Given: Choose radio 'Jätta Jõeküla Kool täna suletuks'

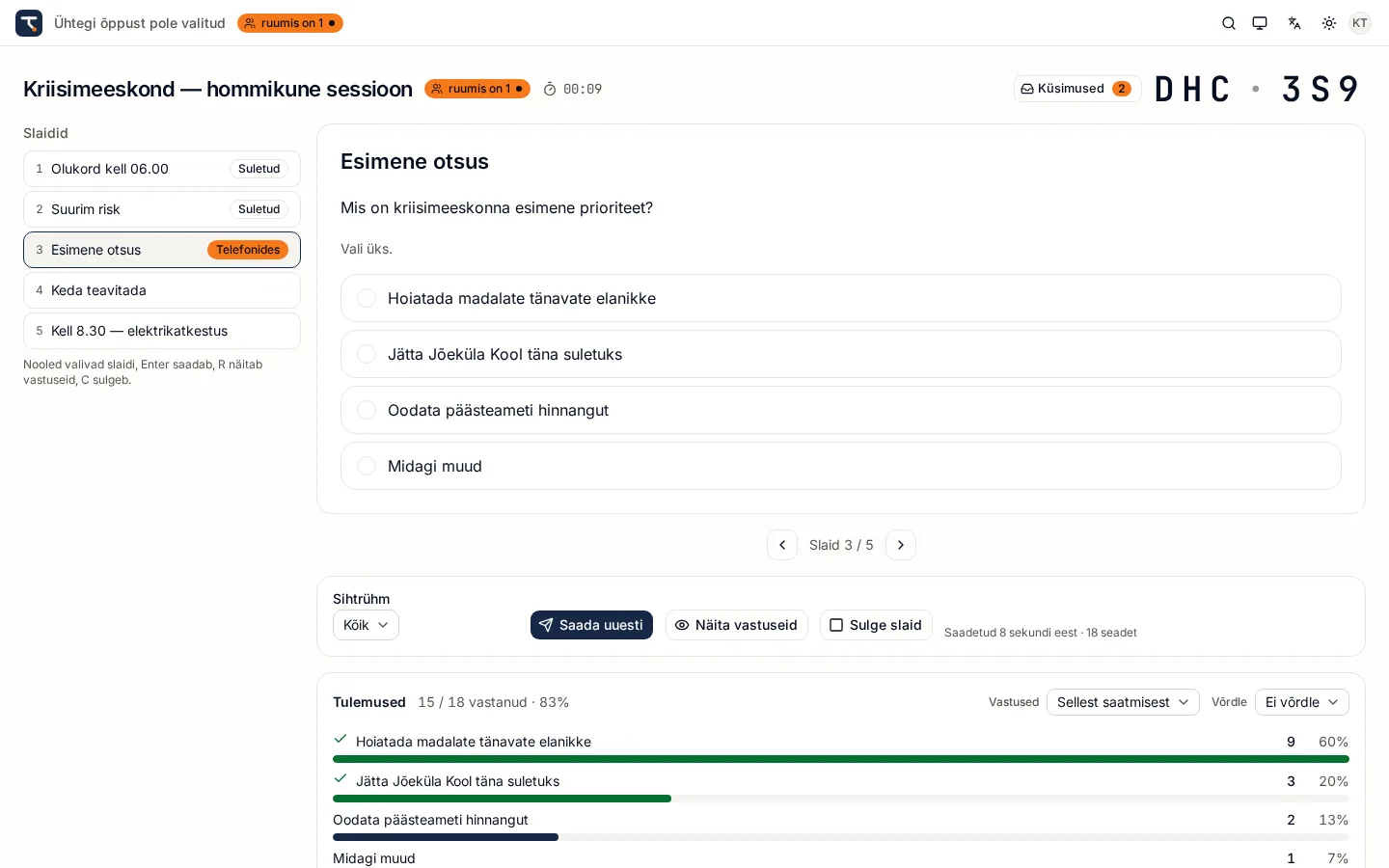Looking at the screenshot, I should pos(367,354).
